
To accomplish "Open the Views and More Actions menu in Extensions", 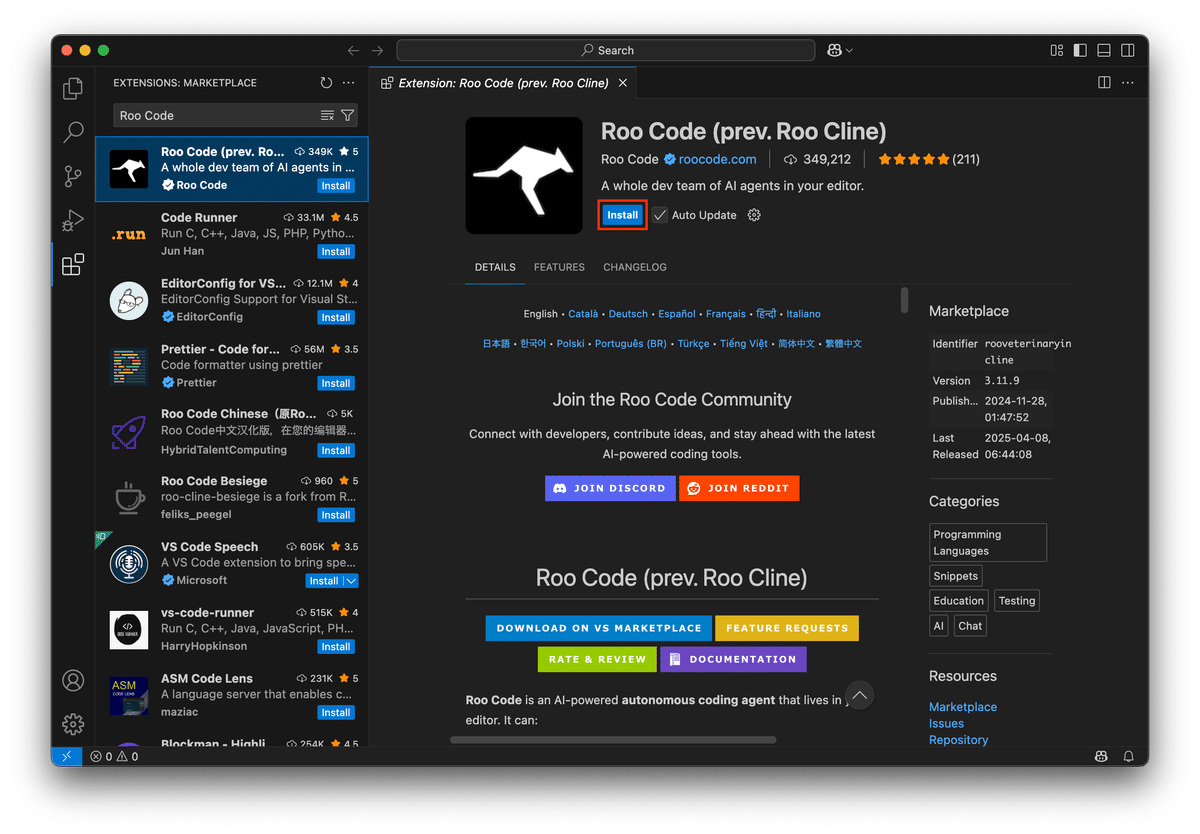I will click(x=348, y=83).
